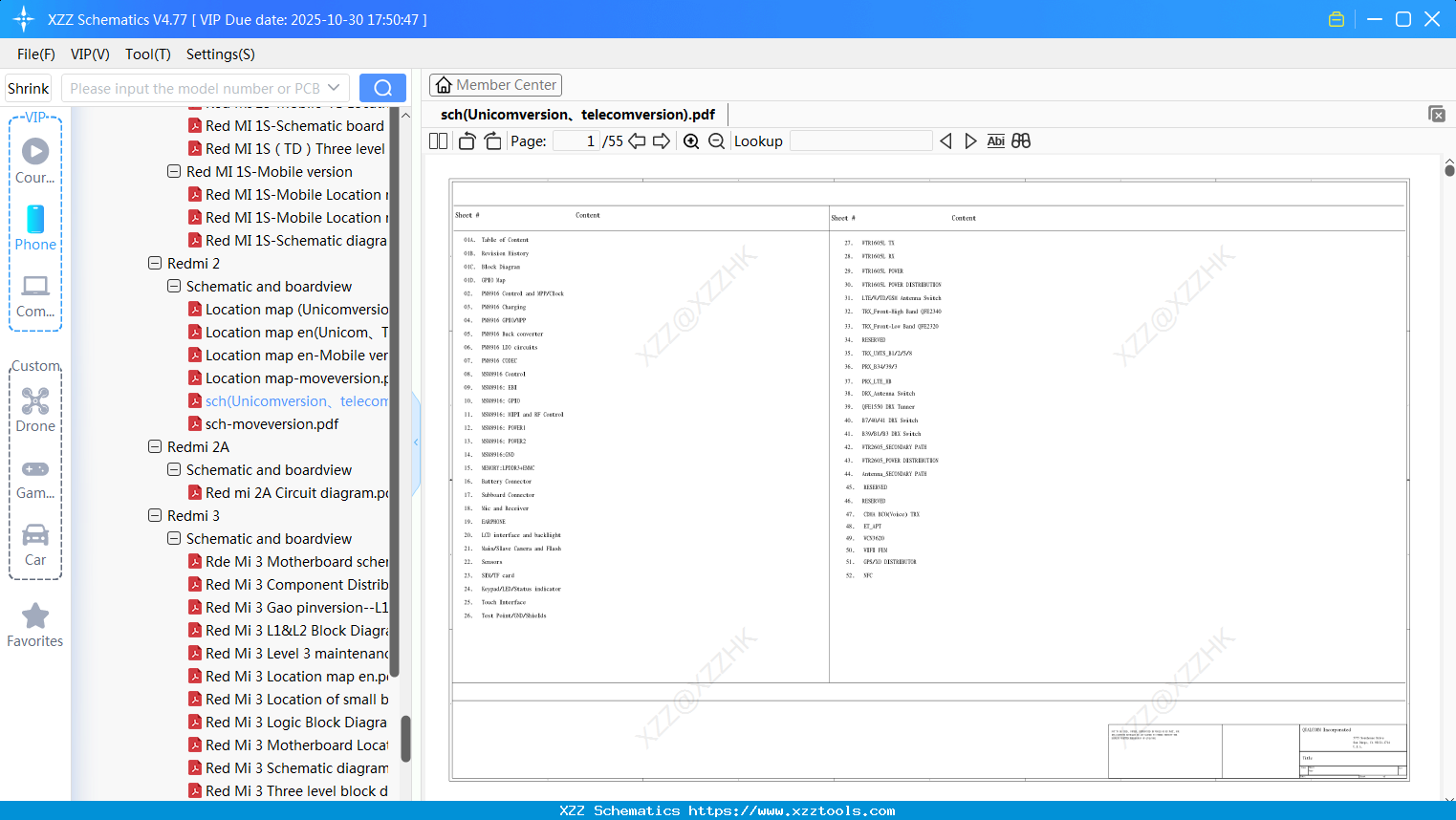Select the Drone category icon

35,400
